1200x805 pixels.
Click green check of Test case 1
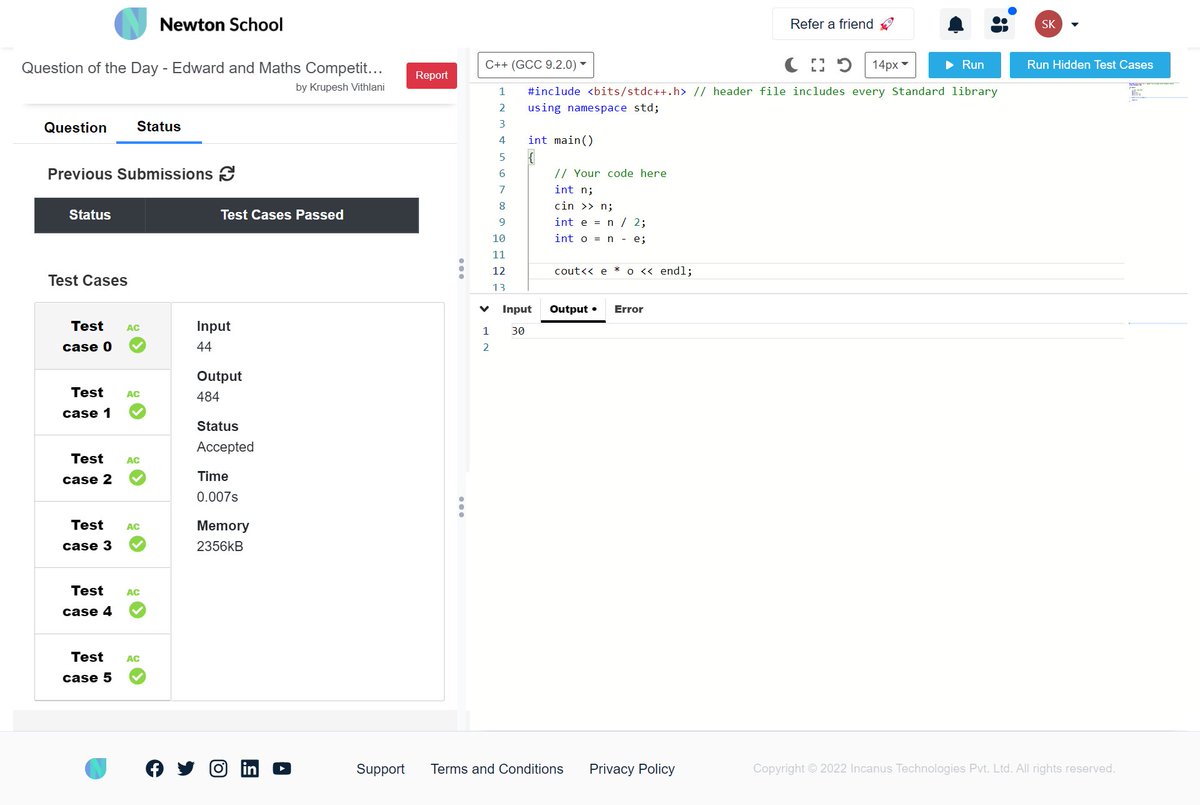138,411
